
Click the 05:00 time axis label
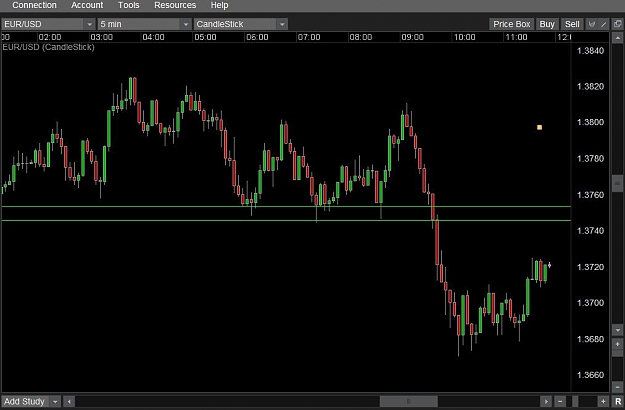point(205,37)
